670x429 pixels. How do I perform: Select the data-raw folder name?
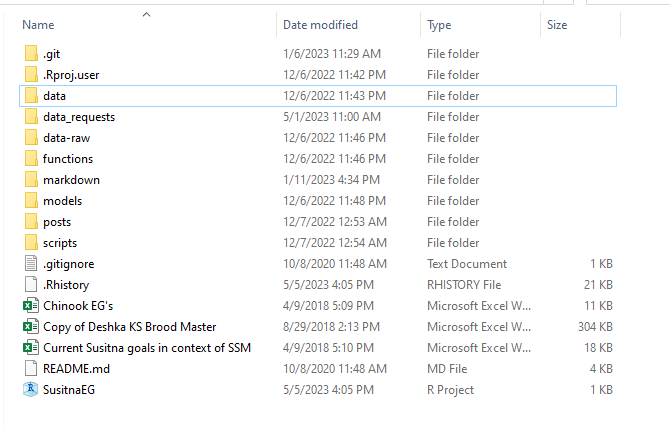pyautogui.click(x=67, y=138)
